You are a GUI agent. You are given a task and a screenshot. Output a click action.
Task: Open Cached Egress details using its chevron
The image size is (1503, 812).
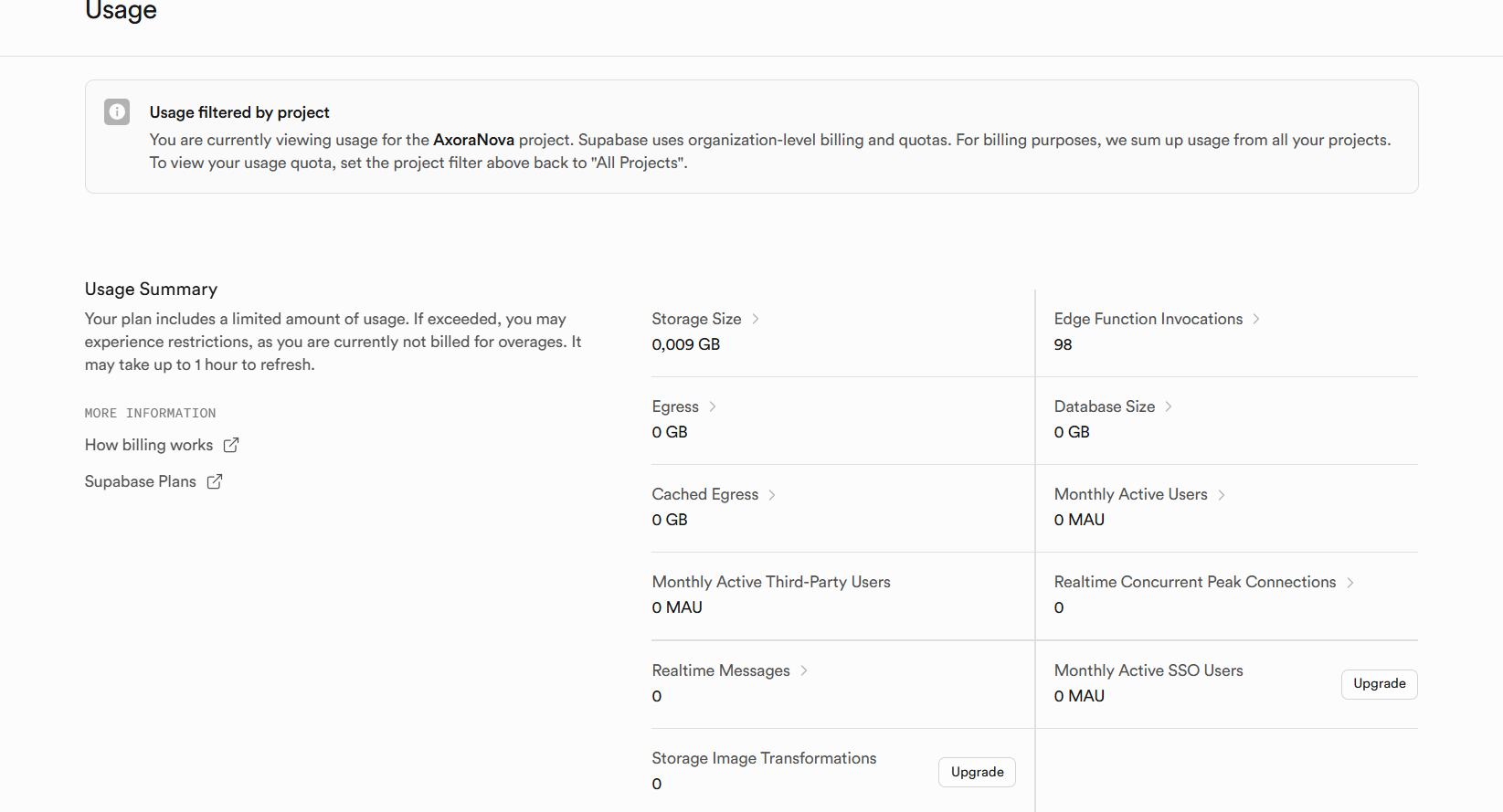pyautogui.click(x=772, y=494)
